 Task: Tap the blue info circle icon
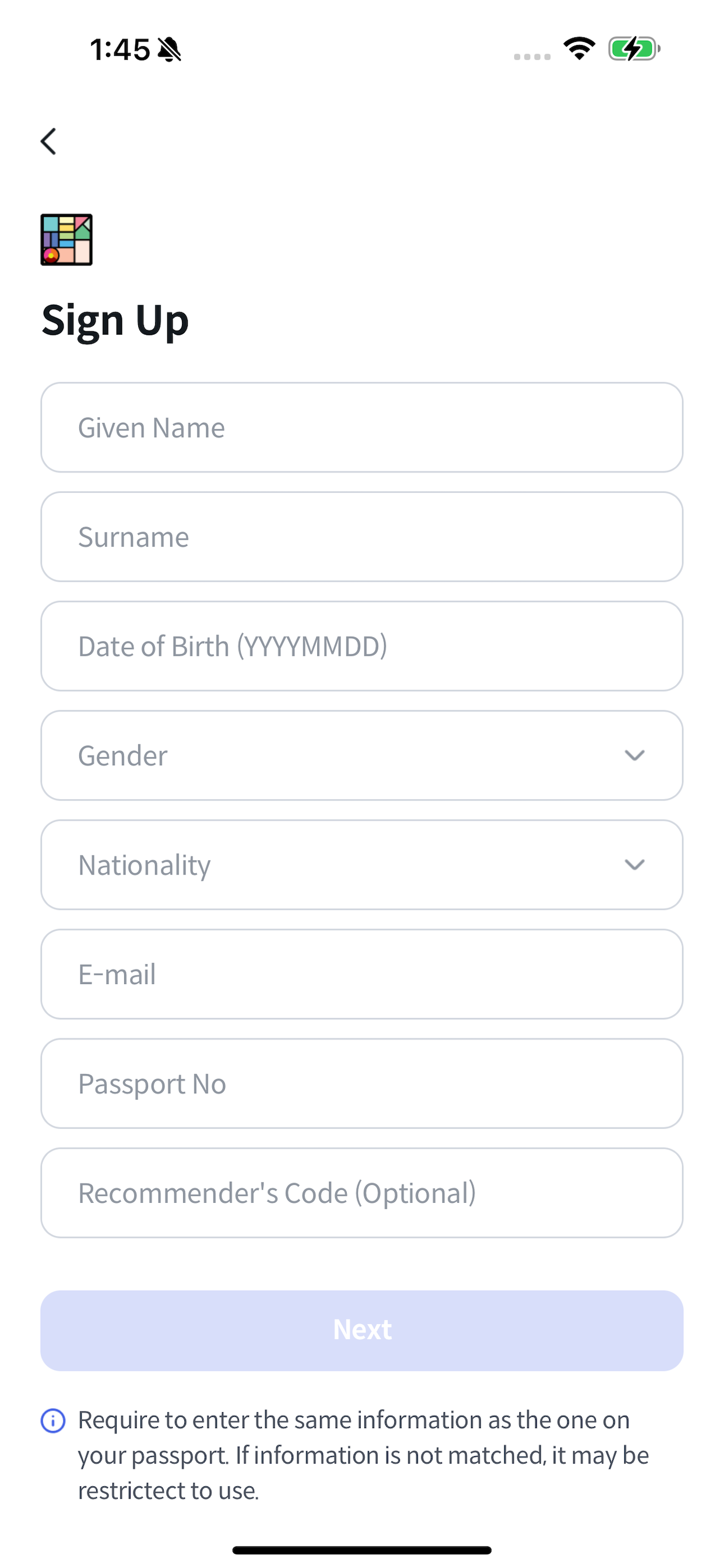click(53, 1420)
